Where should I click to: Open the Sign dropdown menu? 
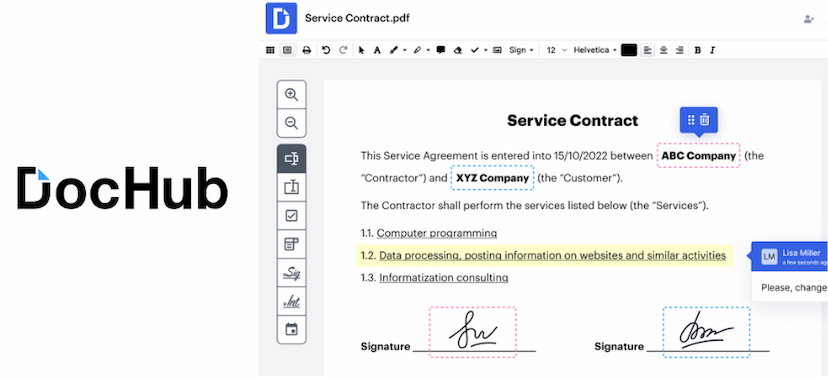point(521,50)
